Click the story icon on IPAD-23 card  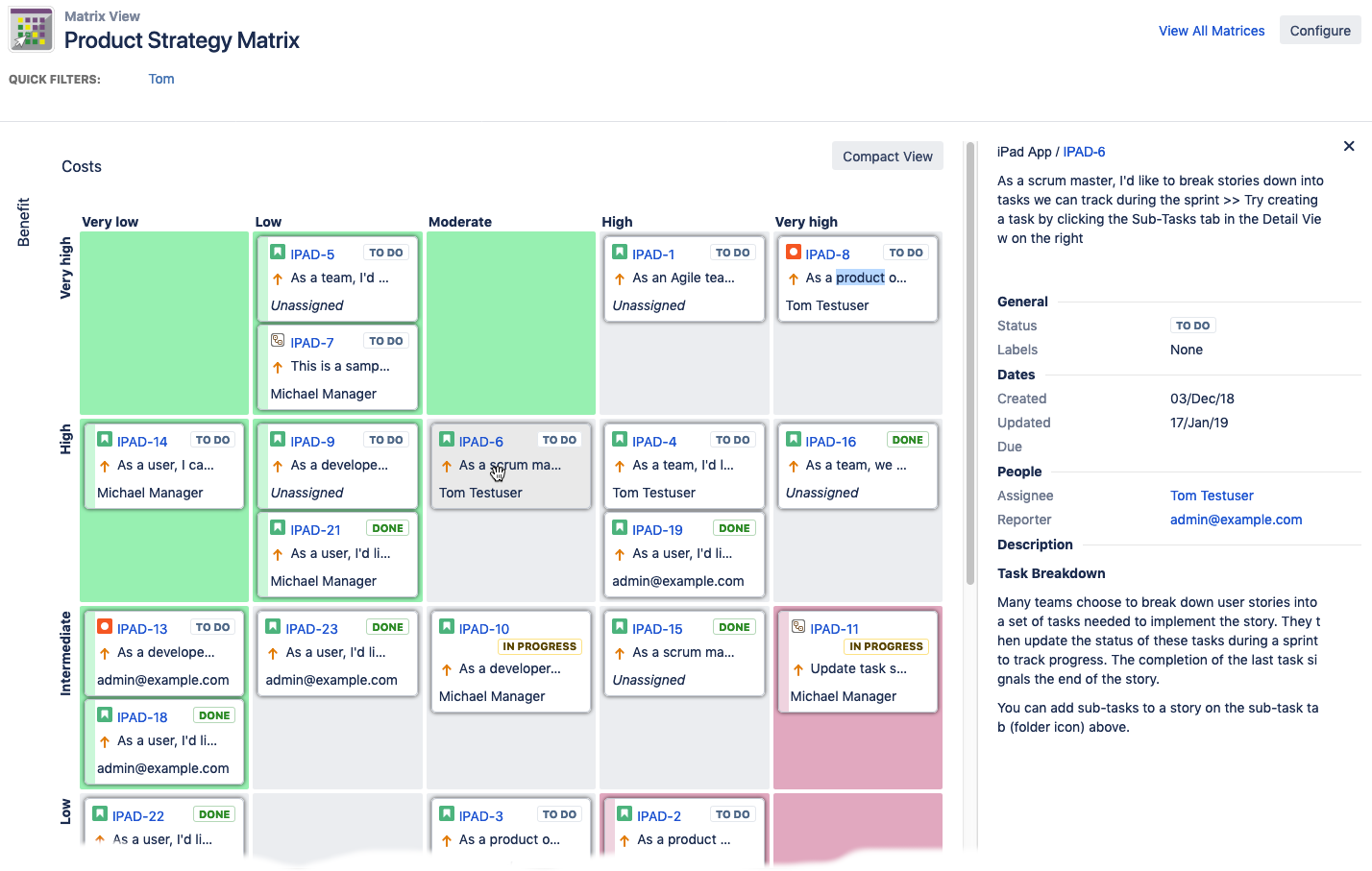pyautogui.click(x=273, y=627)
